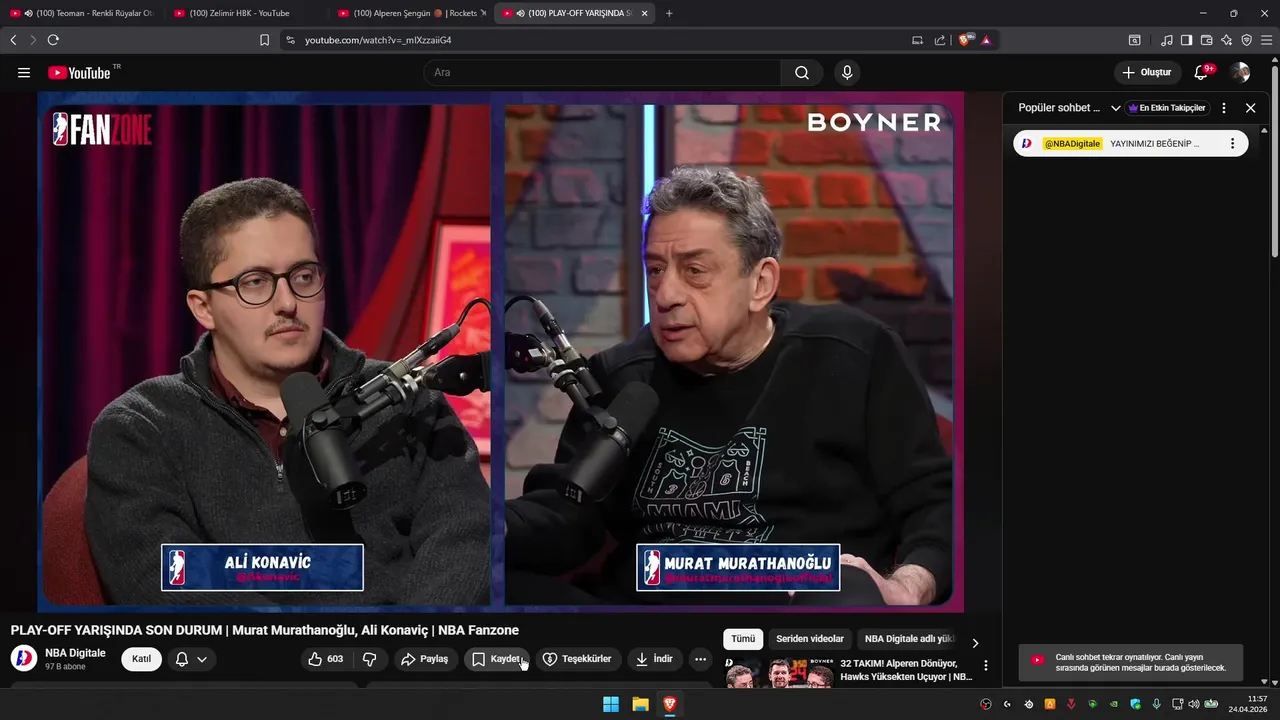Open Brave VPN shield icon
This screenshot has width=1280, height=720.
coord(1246,40)
